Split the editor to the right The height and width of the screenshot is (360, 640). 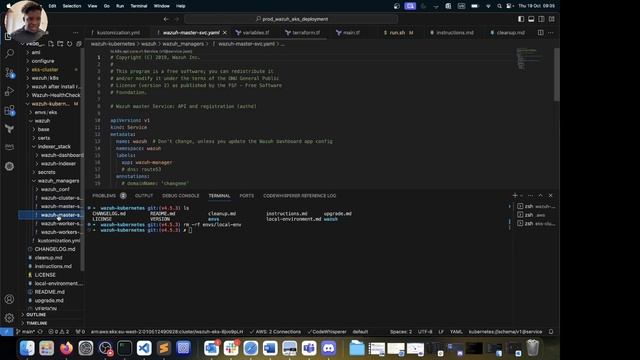(x=540, y=33)
